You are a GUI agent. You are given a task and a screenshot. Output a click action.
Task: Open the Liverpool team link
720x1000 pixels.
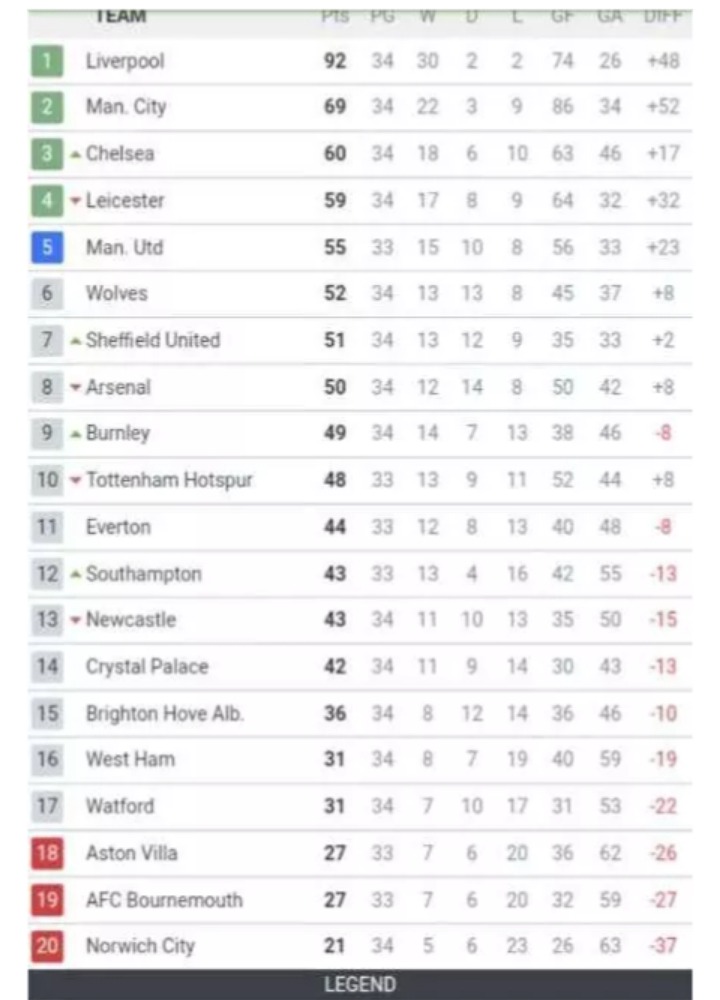pyautogui.click(x=125, y=61)
